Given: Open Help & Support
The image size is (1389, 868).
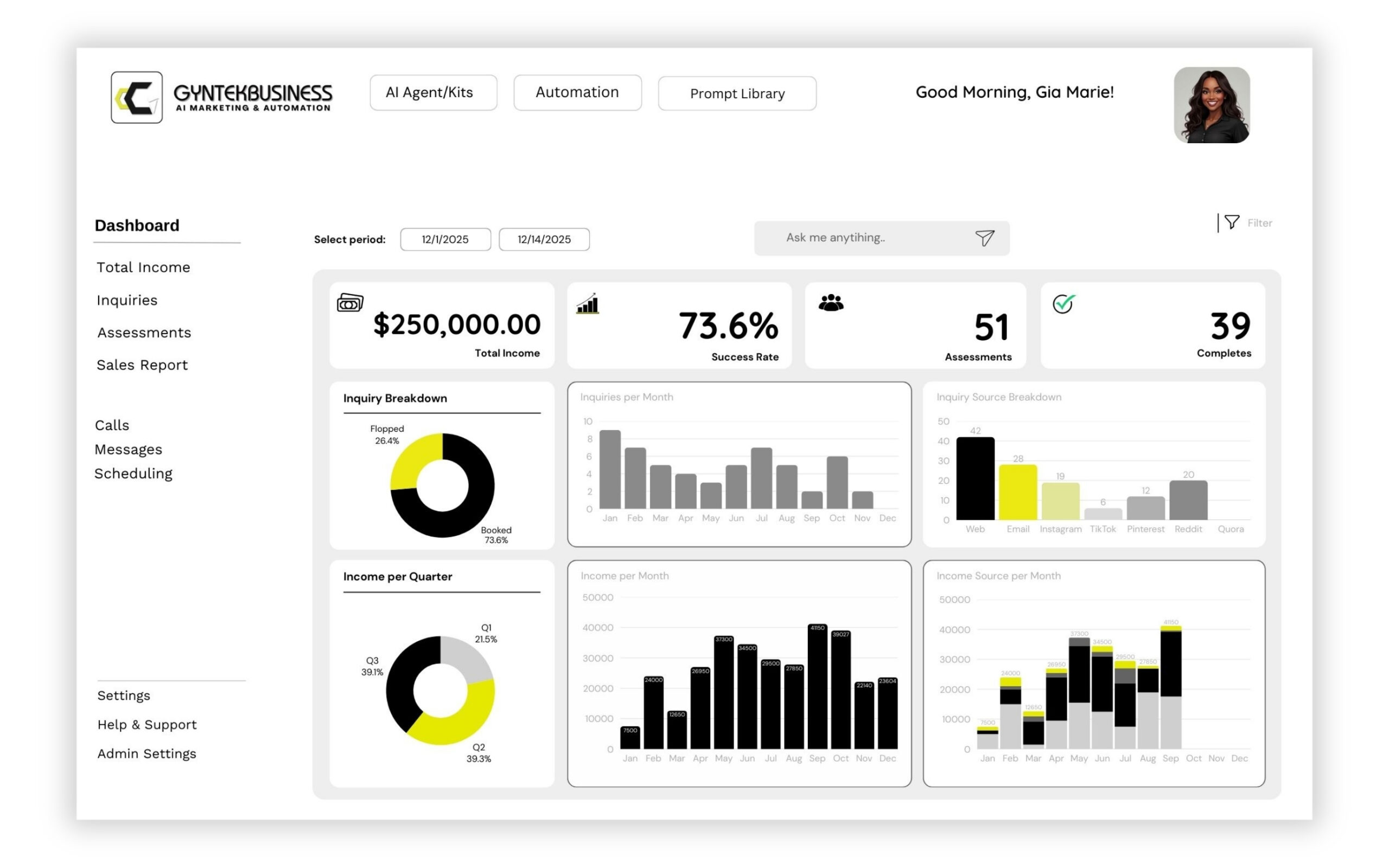Looking at the screenshot, I should (147, 724).
